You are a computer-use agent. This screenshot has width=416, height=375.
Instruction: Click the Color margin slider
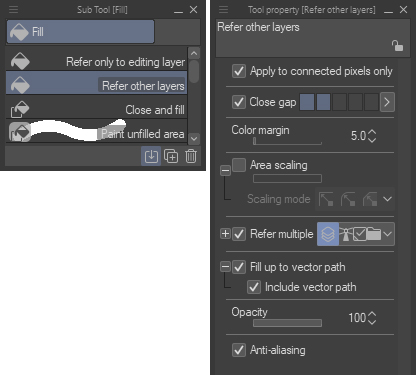pos(287,142)
